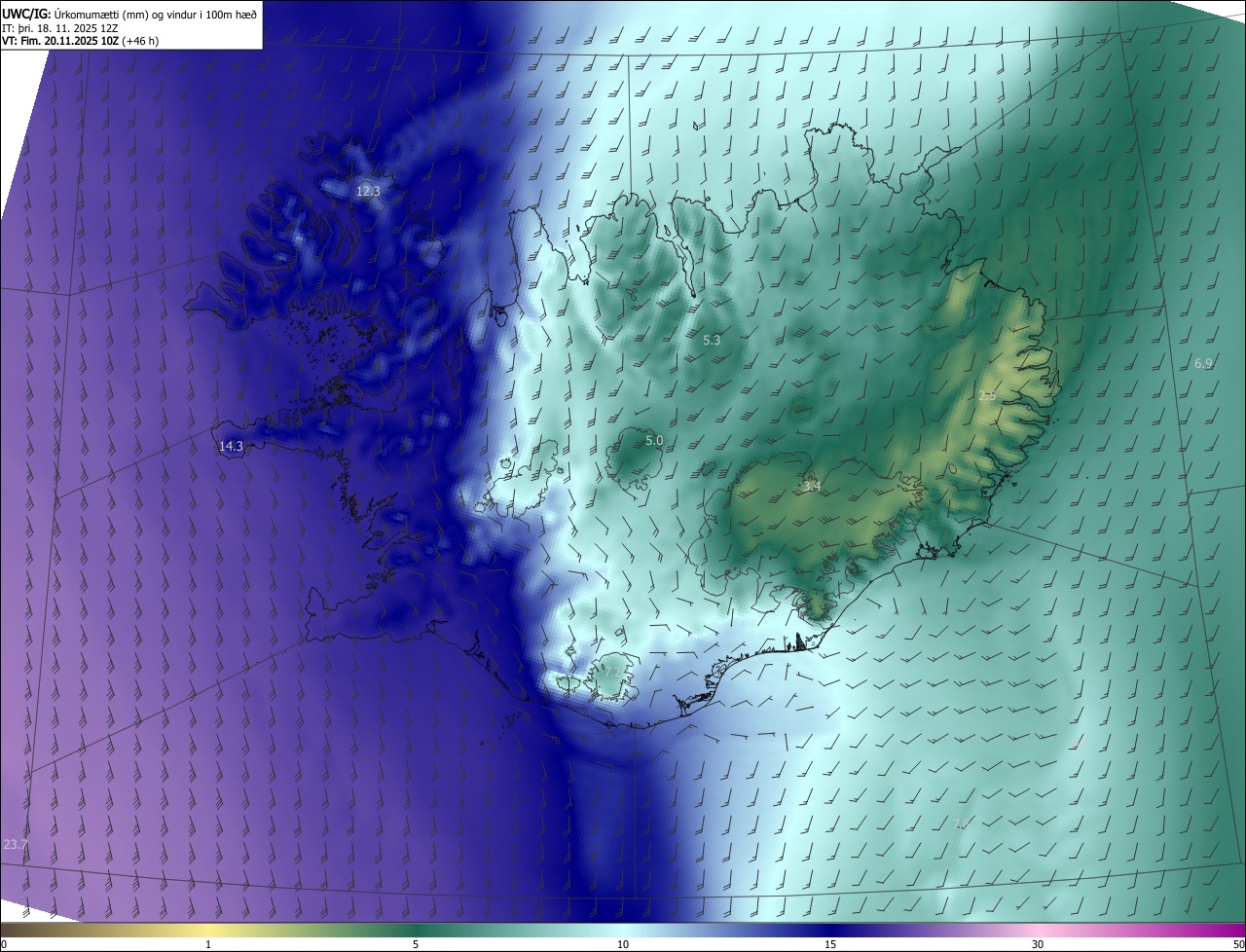Select the 12.3 value label in the Westfjords

(x=368, y=192)
